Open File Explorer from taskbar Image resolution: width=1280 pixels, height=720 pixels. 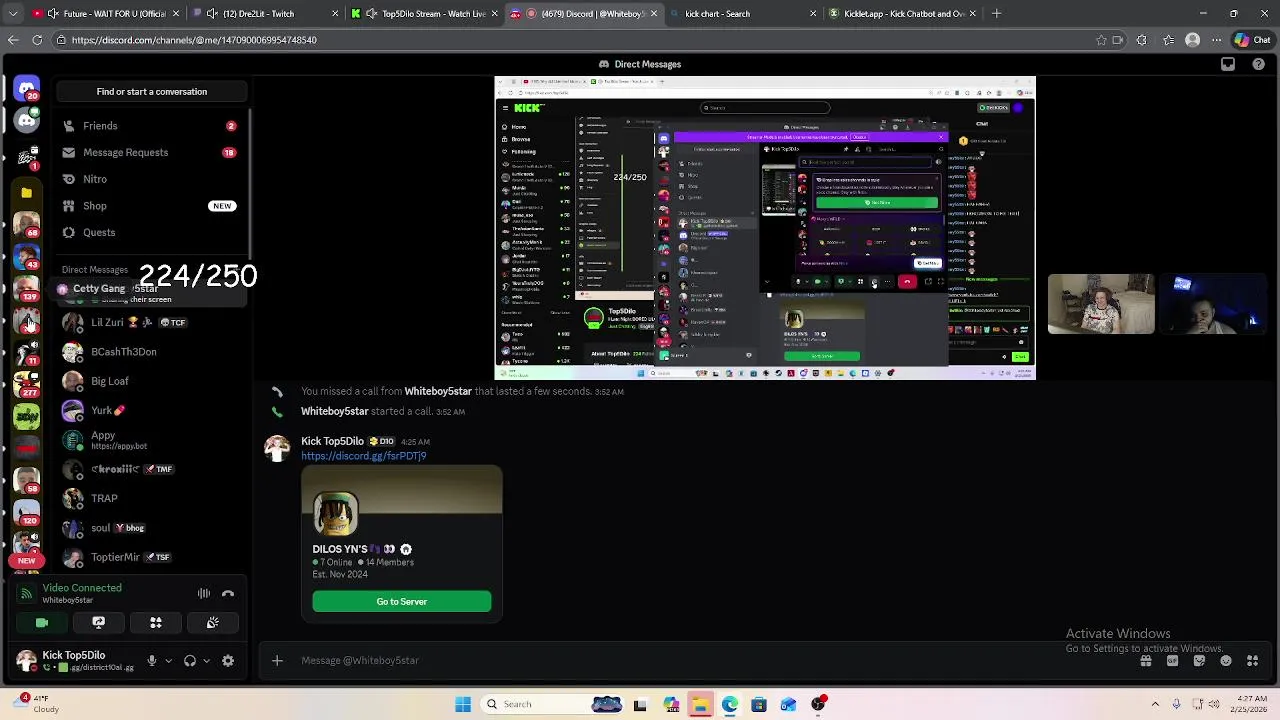pos(700,704)
